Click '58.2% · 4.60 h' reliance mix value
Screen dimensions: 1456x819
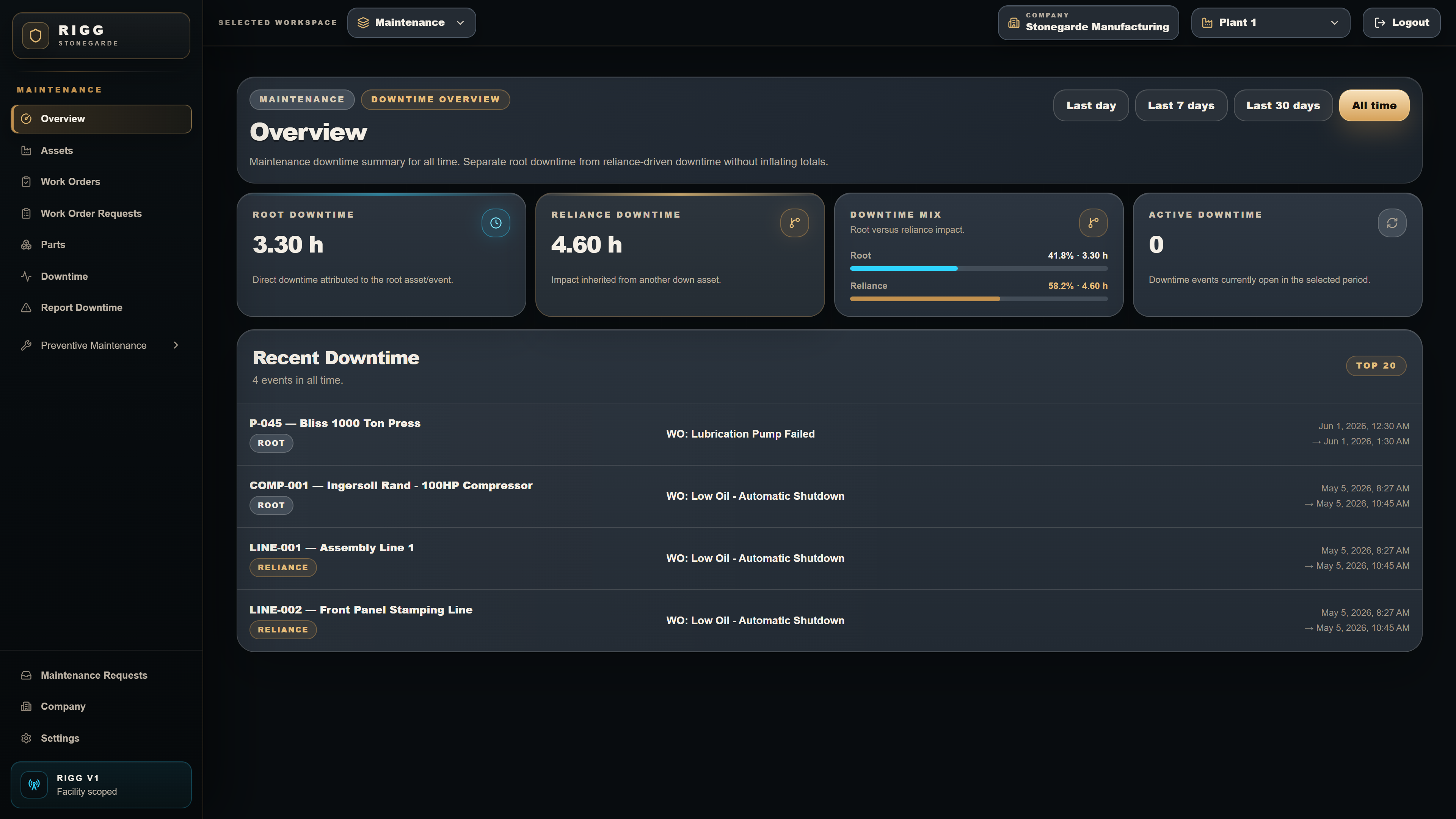[x=1078, y=286]
